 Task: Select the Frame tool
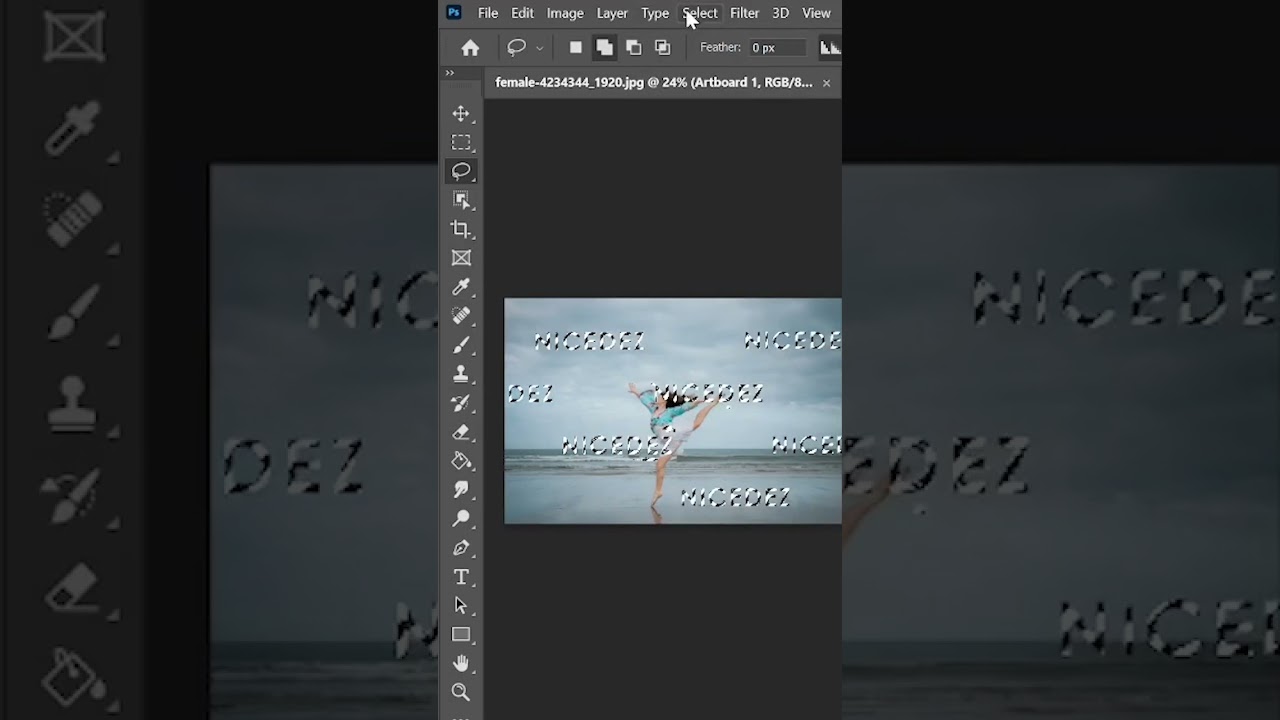click(461, 258)
